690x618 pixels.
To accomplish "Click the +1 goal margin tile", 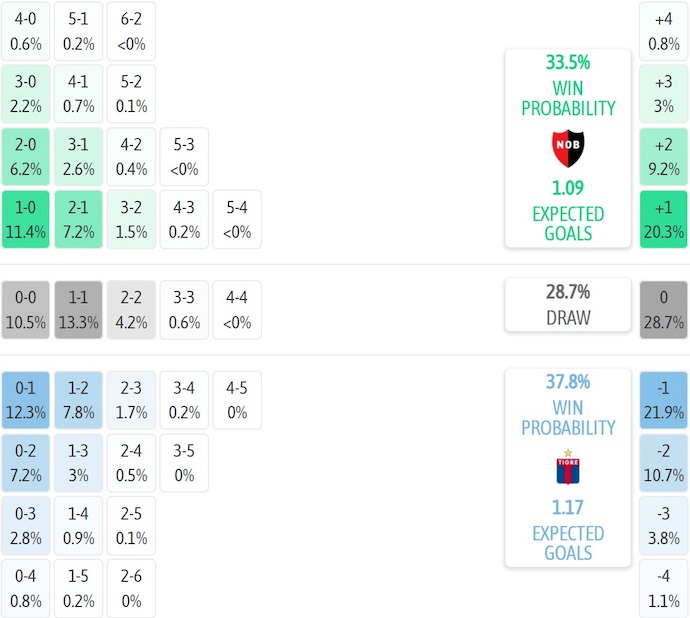I will [663, 219].
